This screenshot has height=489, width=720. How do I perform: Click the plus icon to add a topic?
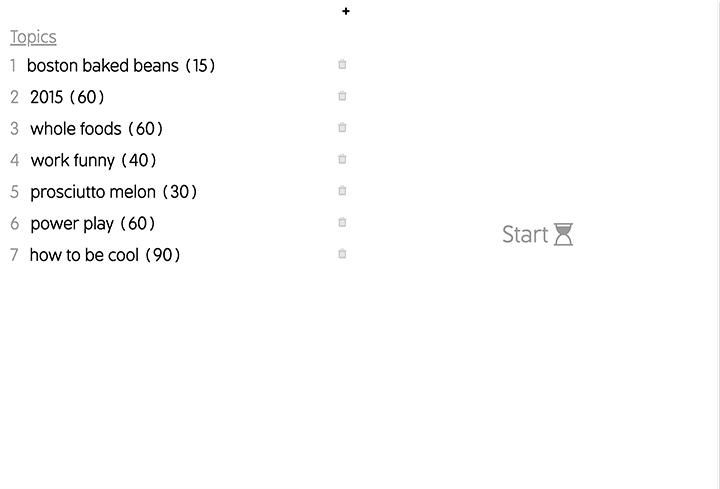(x=346, y=11)
